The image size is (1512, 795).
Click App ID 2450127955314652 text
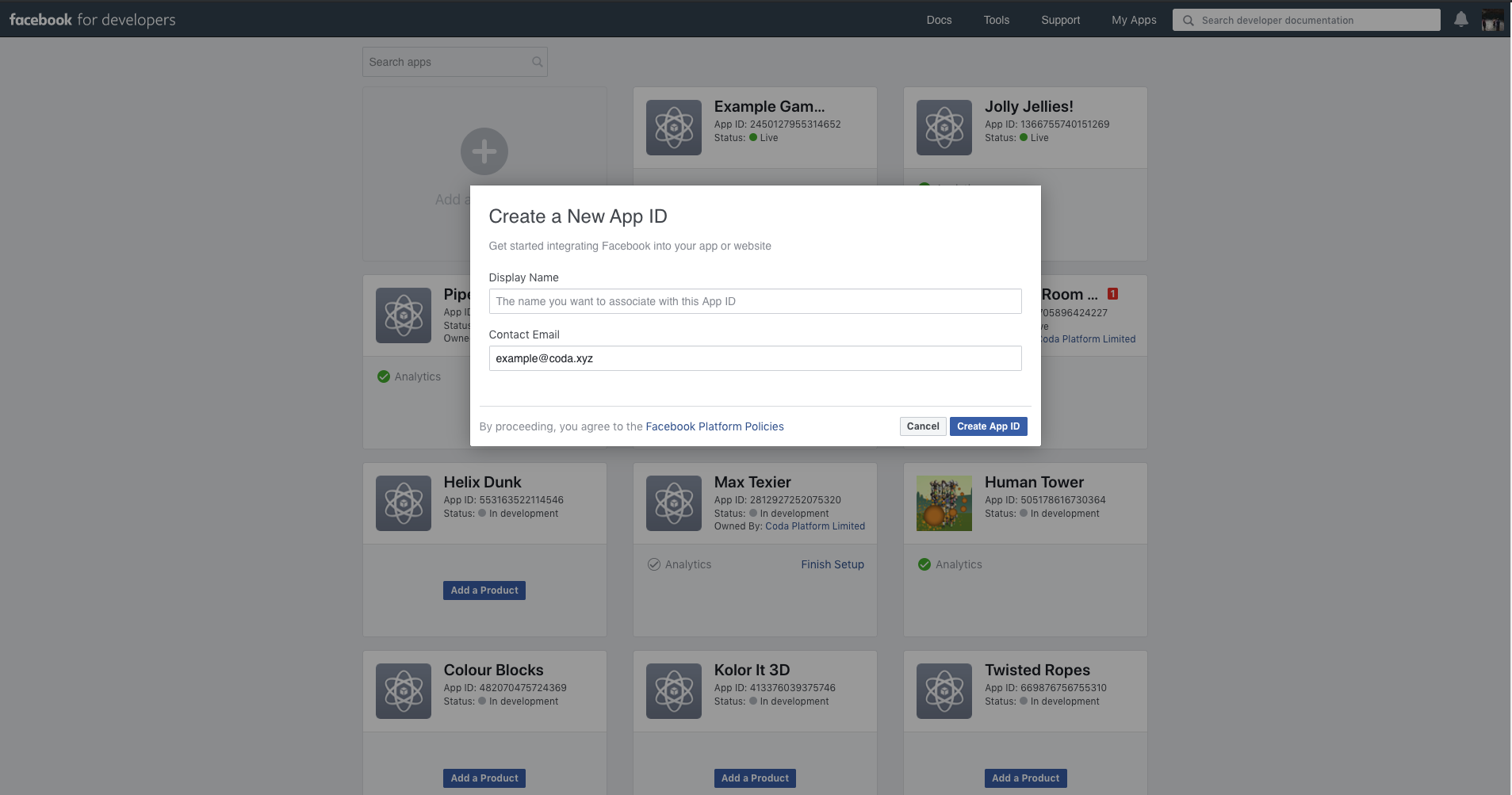pyautogui.click(x=777, y=124)
